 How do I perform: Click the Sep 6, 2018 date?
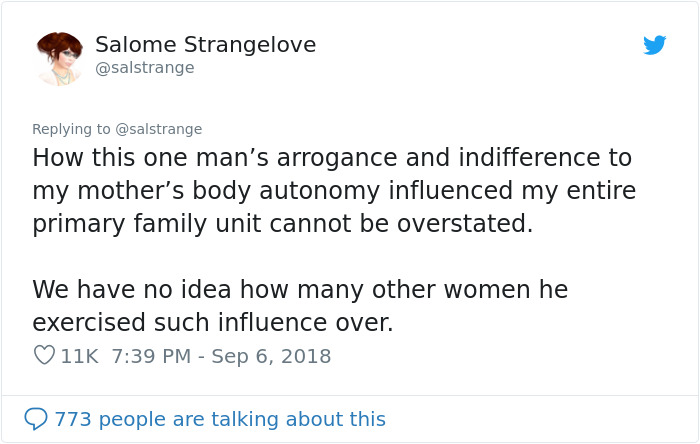[x=271, y=356]
